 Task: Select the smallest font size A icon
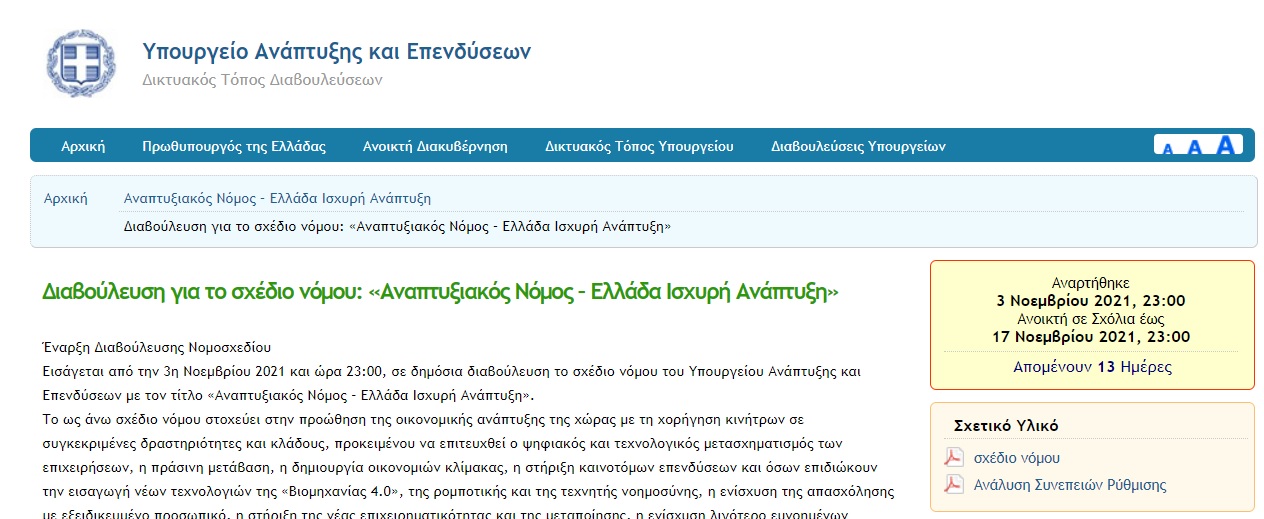1167,149
